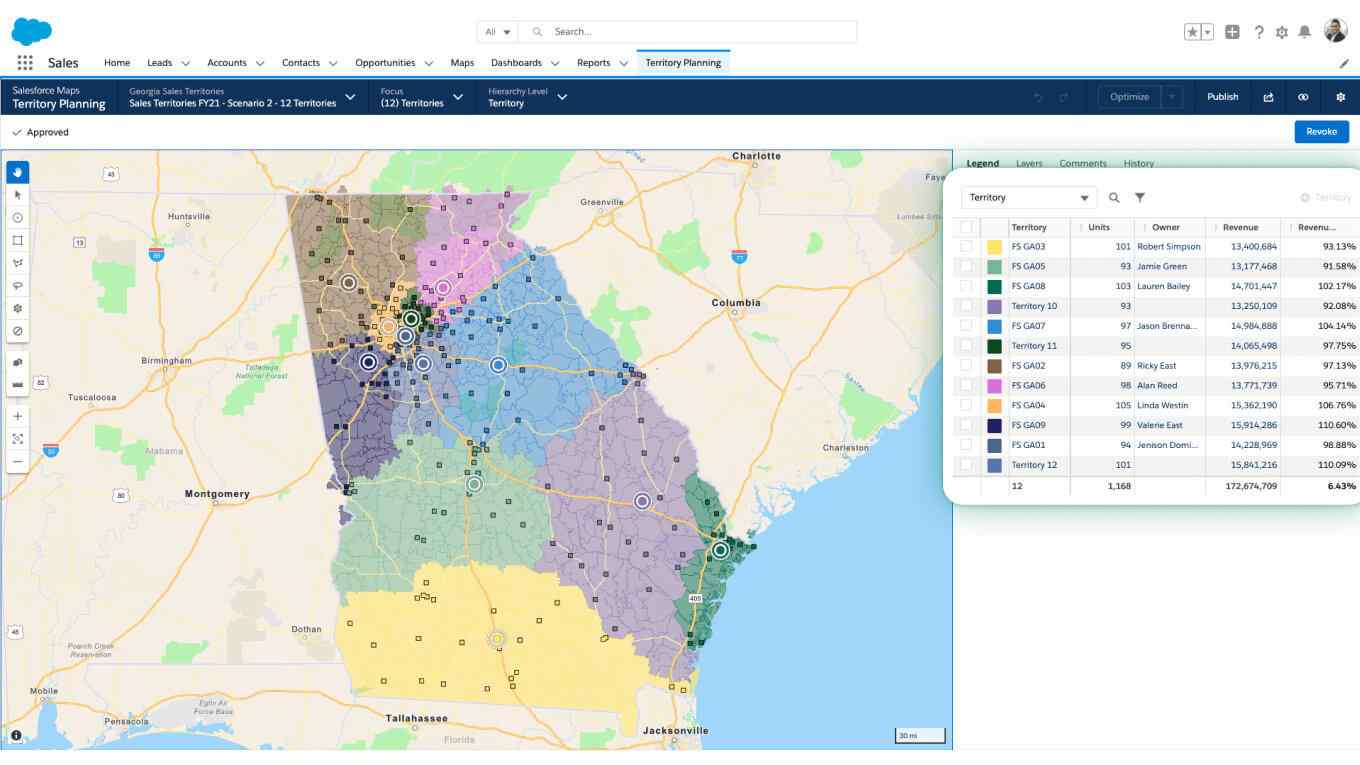Check the Territory 11 row checkbox
This screenshot has height=765, width=1360.
(966, 345)
